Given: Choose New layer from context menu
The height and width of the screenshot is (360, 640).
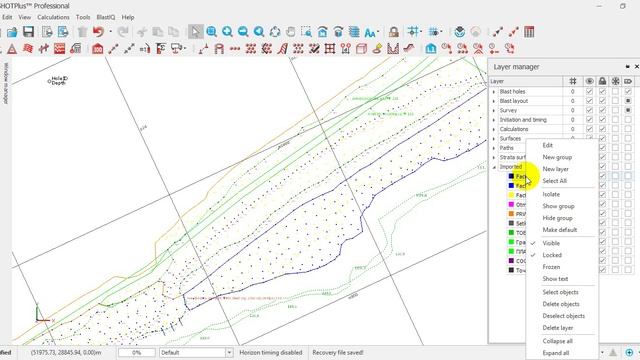Looking at the screenshot, I should click(556, 169).
